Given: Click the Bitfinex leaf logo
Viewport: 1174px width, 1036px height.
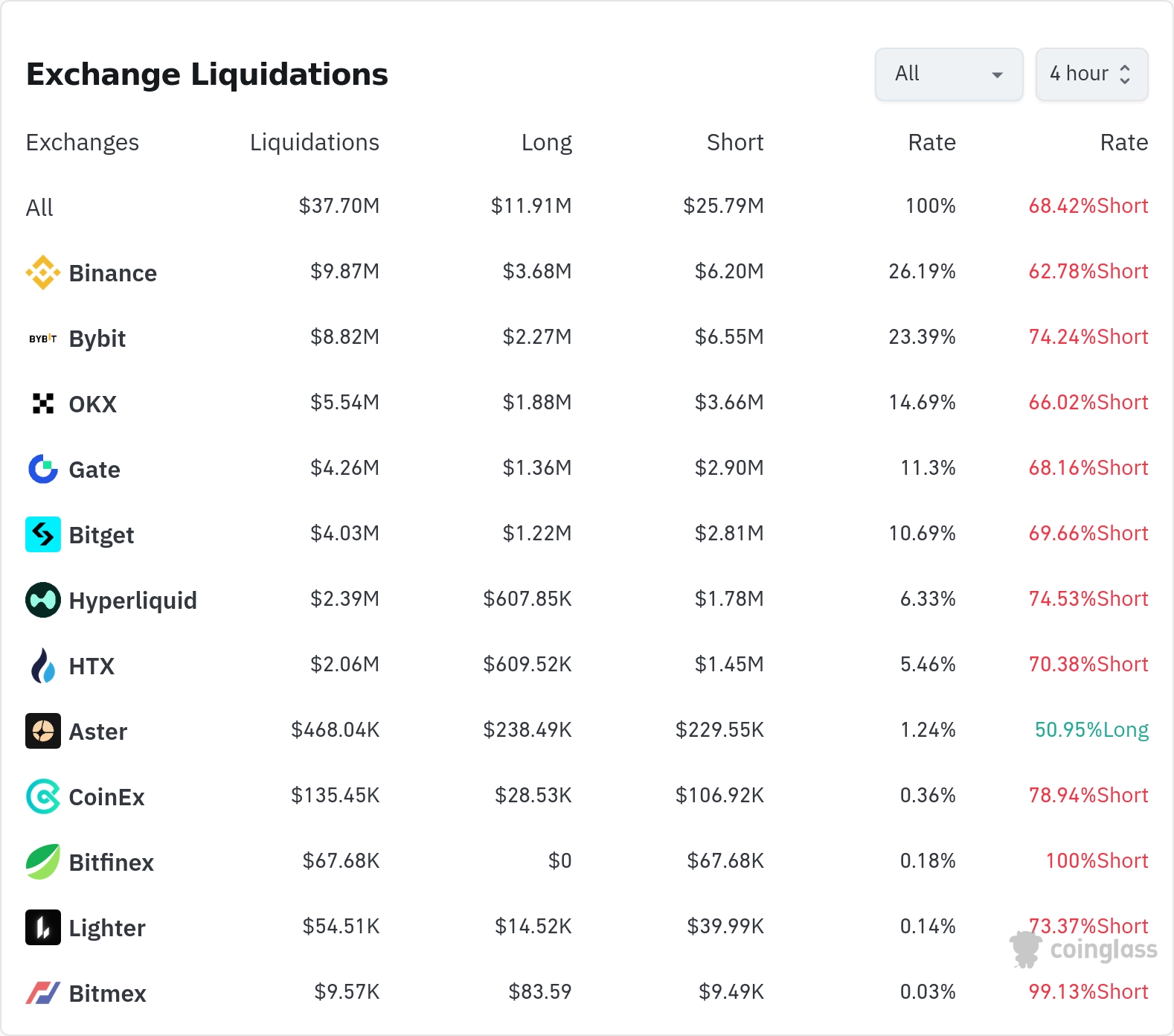Looking at the screenshot, I should 43,862.
